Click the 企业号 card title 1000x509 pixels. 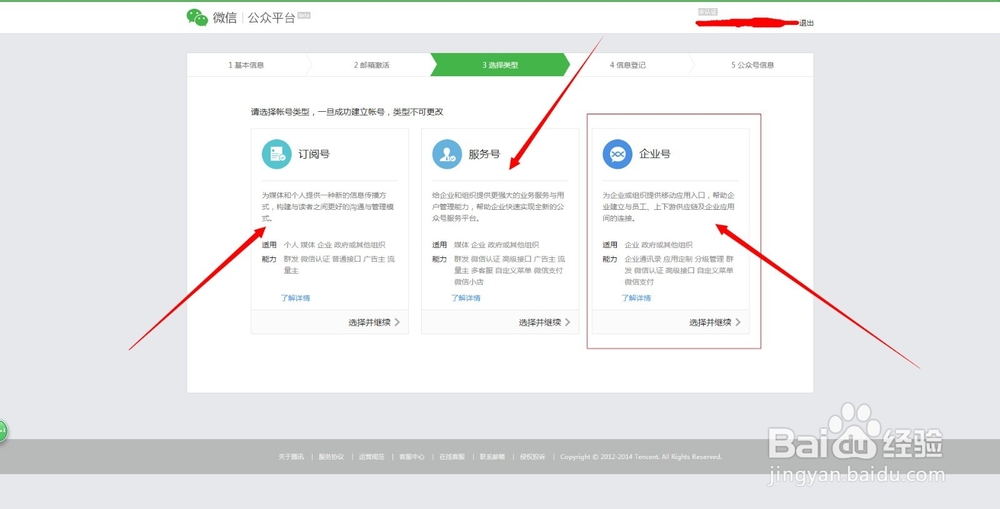(655, 154)
